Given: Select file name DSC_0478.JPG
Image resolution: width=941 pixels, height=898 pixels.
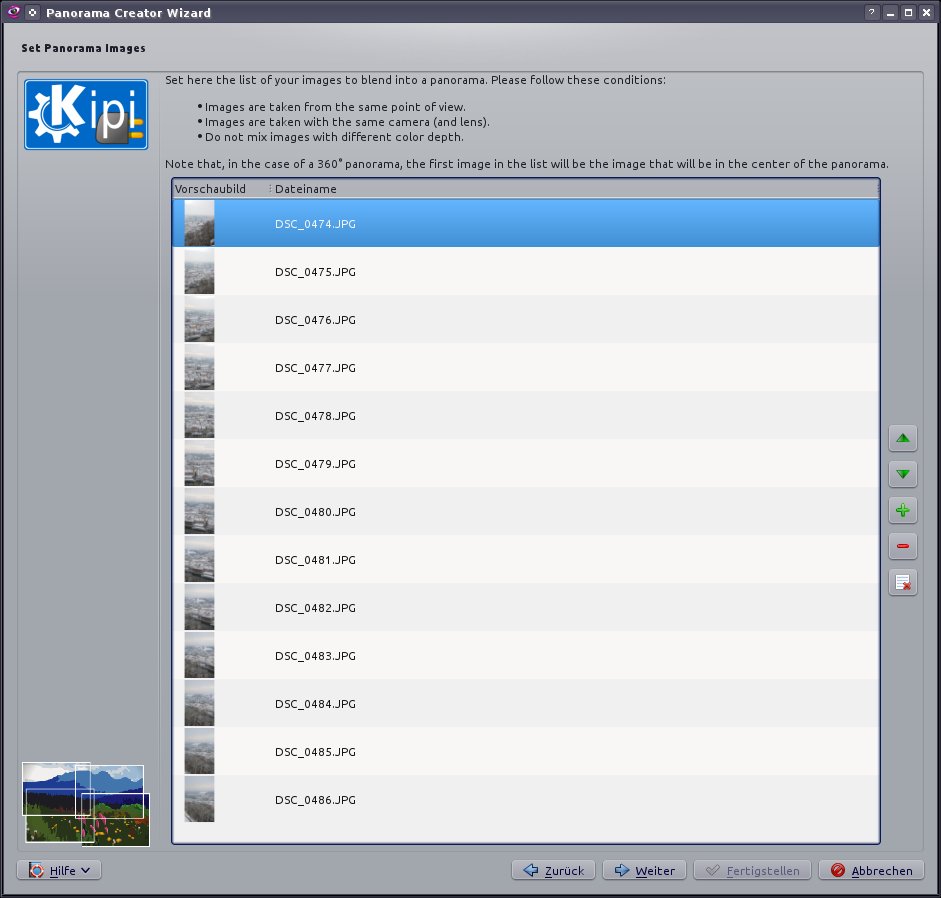Looking at the screenshot, I should (x=315, y=416).
